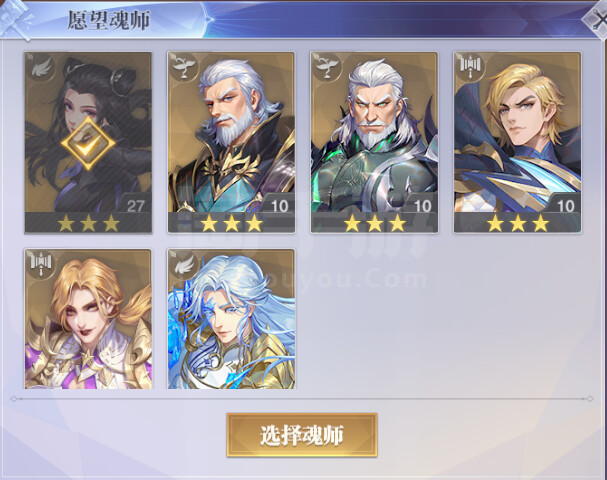Click the 10 badge on green-armored elder card
The height and width of the screenshot is (480, 607).
[422, 206]
